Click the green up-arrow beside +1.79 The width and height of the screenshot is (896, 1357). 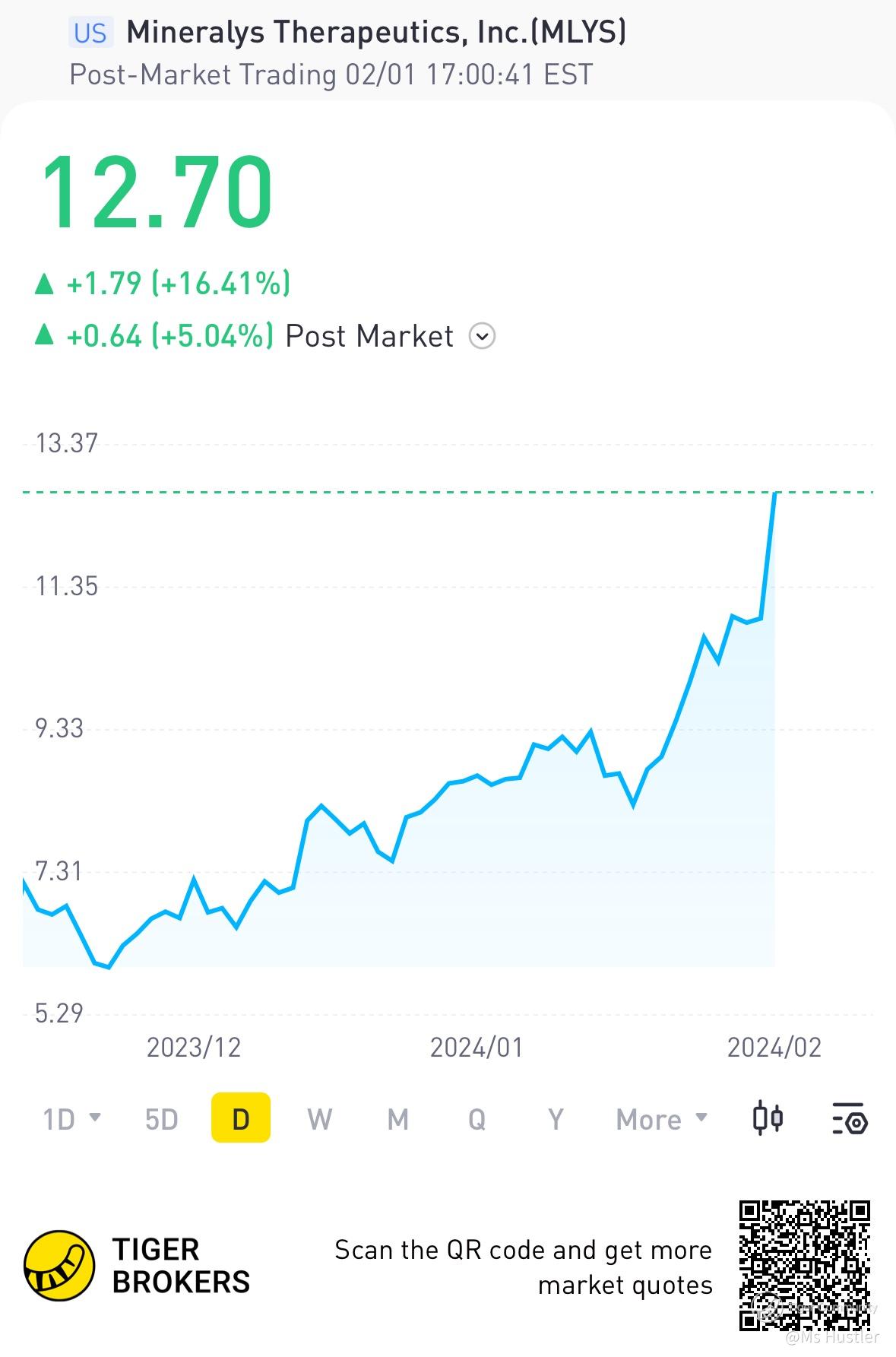pos(45,284)
